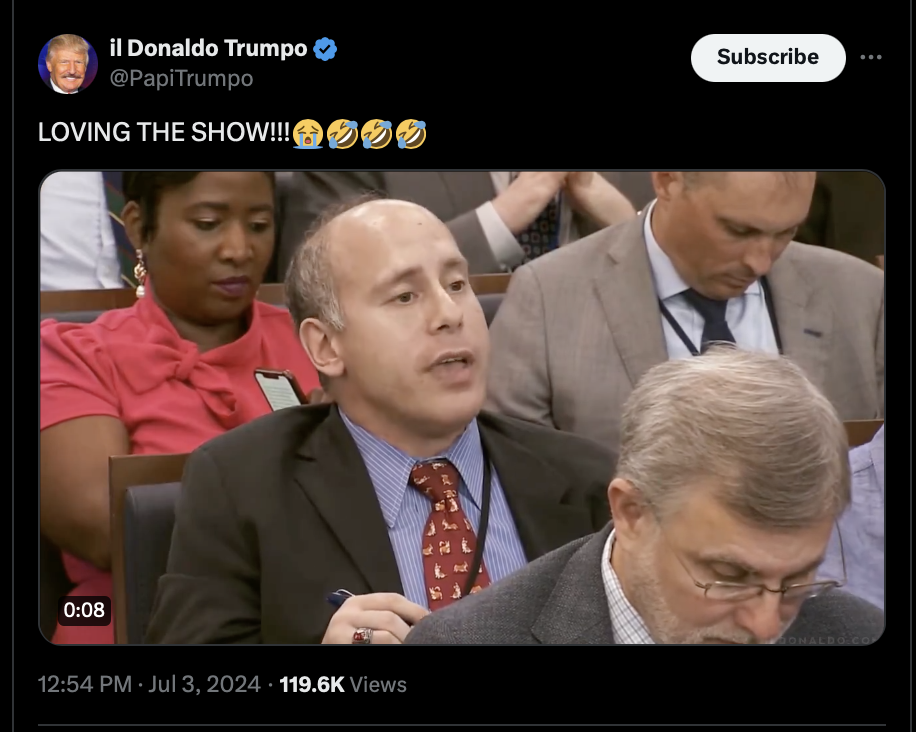916x732 pixels.
Task: Click the blue verified checkmark badge
Action: tap(325, 49)
